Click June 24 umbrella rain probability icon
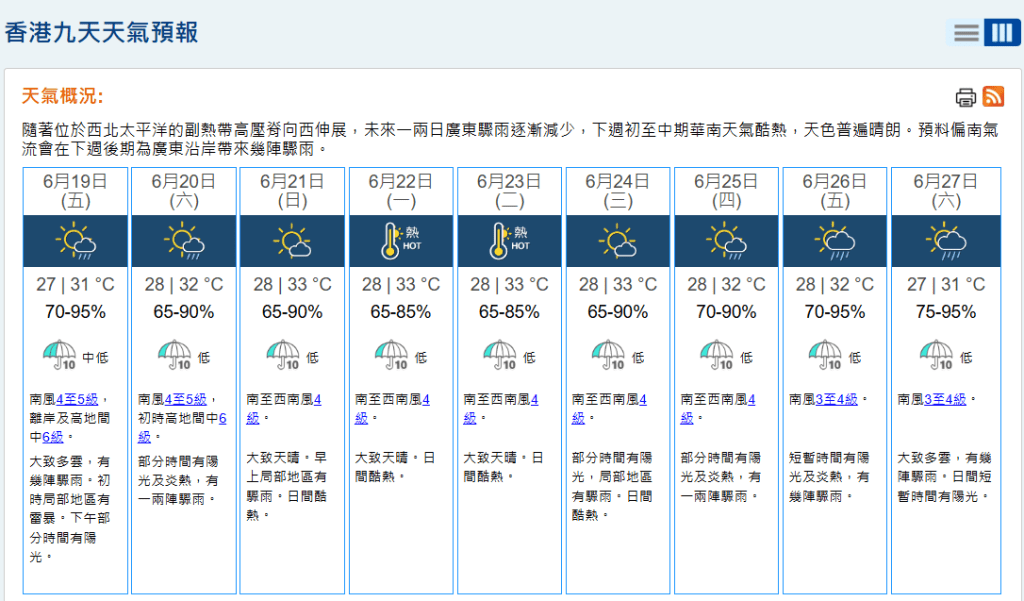 (609, 355)
